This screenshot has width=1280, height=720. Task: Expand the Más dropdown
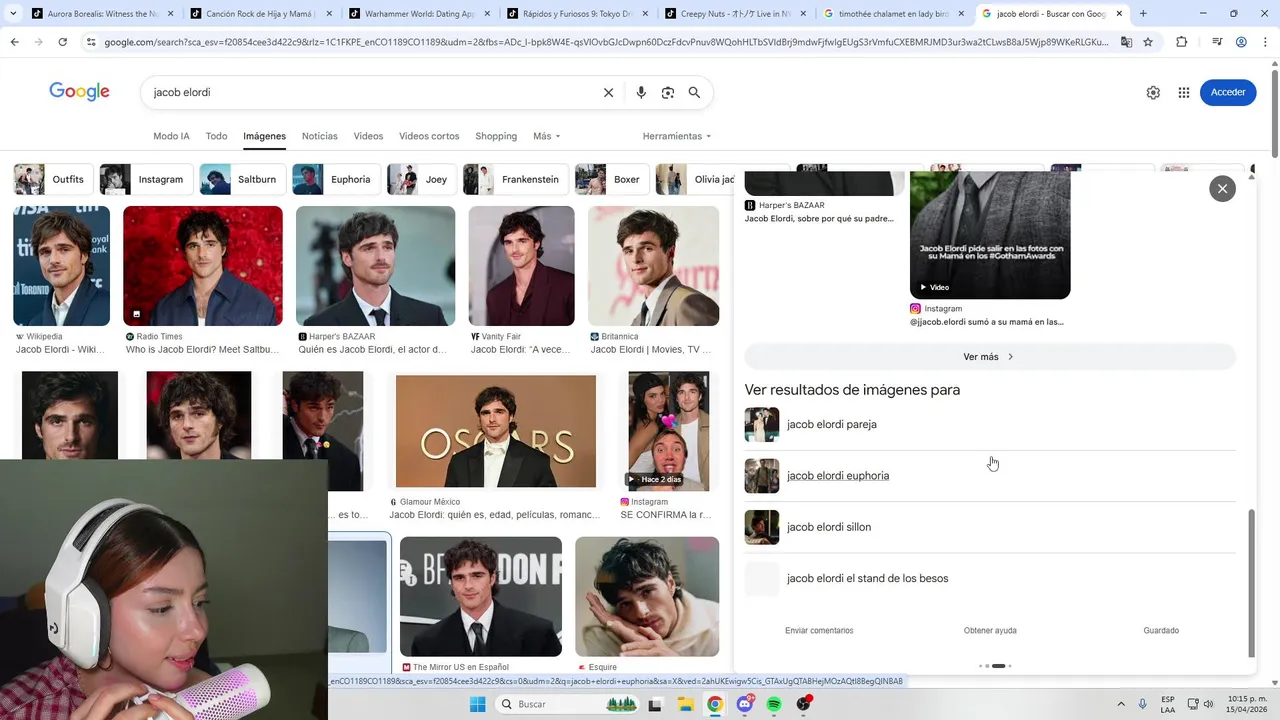tap(546, 136)
